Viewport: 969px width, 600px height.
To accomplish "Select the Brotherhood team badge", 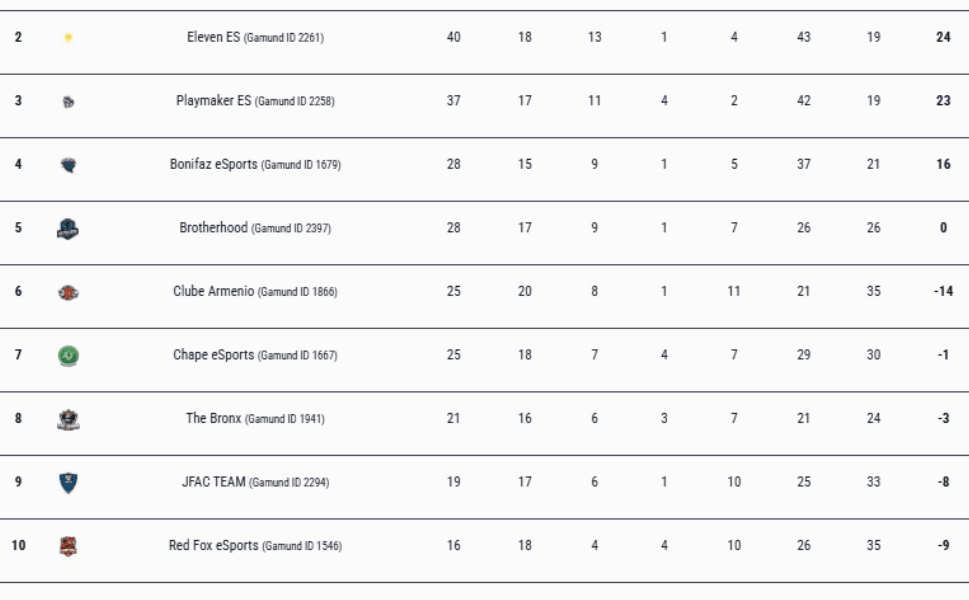I will (68, 229).
